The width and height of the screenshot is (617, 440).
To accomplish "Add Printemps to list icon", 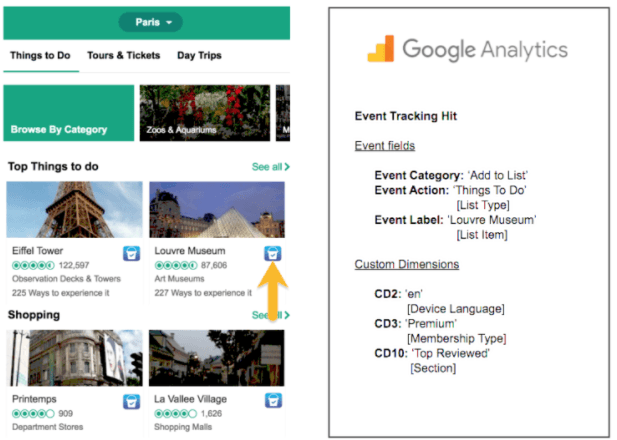I will click(131, 401).
